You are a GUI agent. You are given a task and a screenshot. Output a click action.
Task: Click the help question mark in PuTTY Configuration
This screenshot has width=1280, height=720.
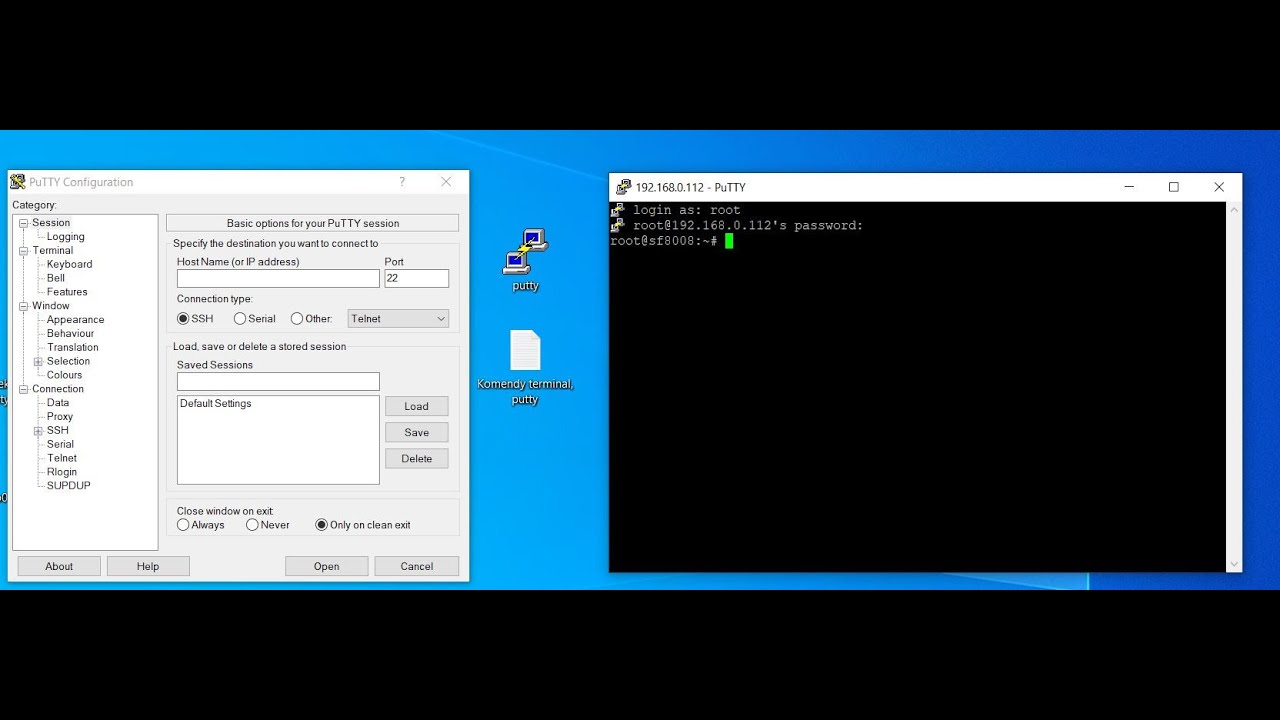402,182
